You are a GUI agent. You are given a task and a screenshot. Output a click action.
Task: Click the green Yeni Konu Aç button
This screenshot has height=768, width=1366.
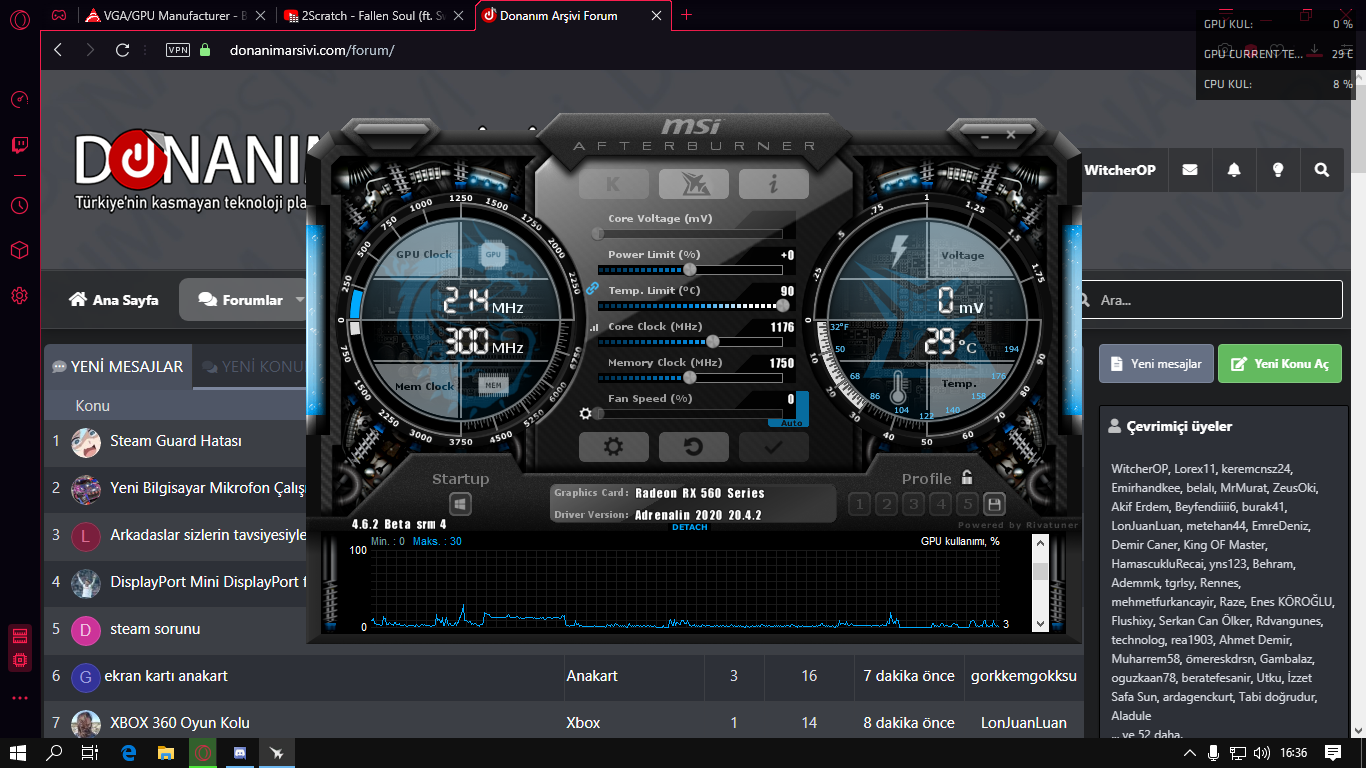point(1280,364)
